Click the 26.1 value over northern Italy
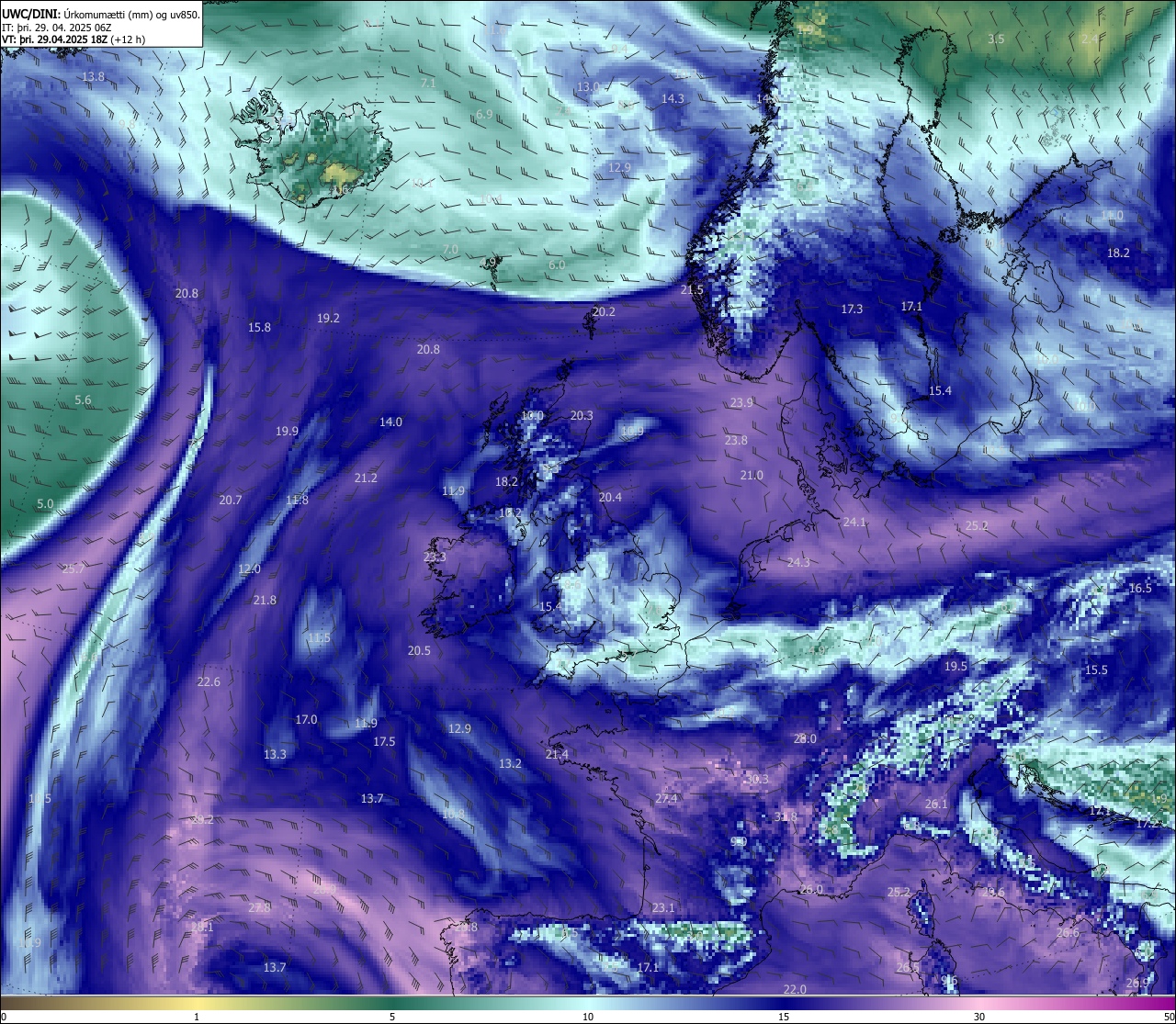The image size is (1176, 1024). [x=936, y=805]
